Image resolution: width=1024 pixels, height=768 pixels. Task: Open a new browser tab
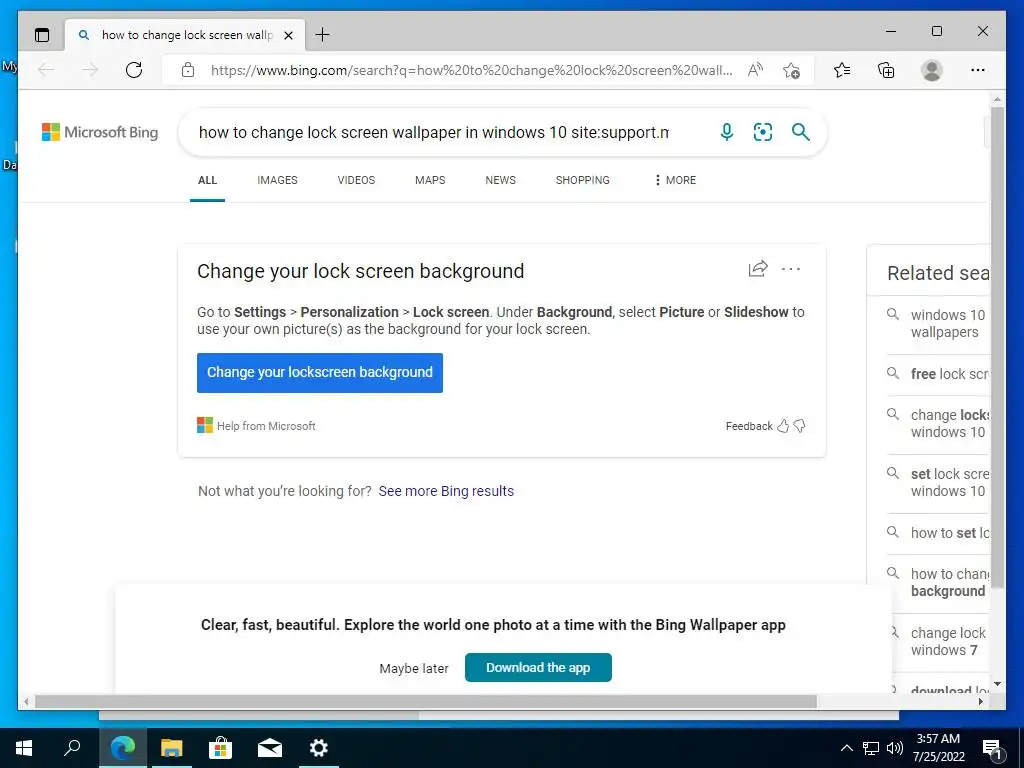[x=322, y=35]
